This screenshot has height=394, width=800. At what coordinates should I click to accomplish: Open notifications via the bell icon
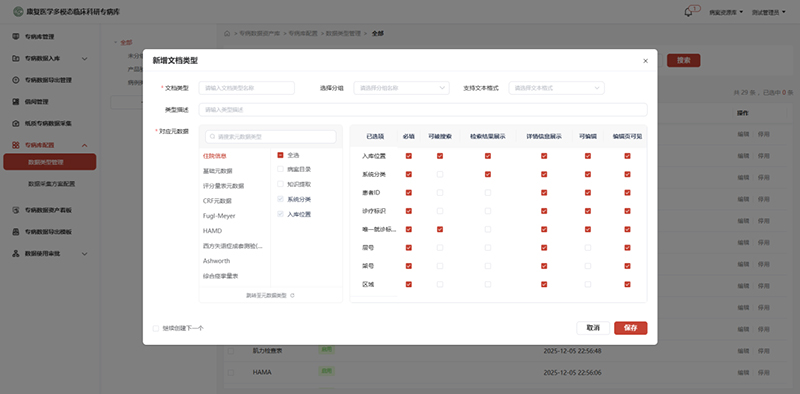click(688, 12)
